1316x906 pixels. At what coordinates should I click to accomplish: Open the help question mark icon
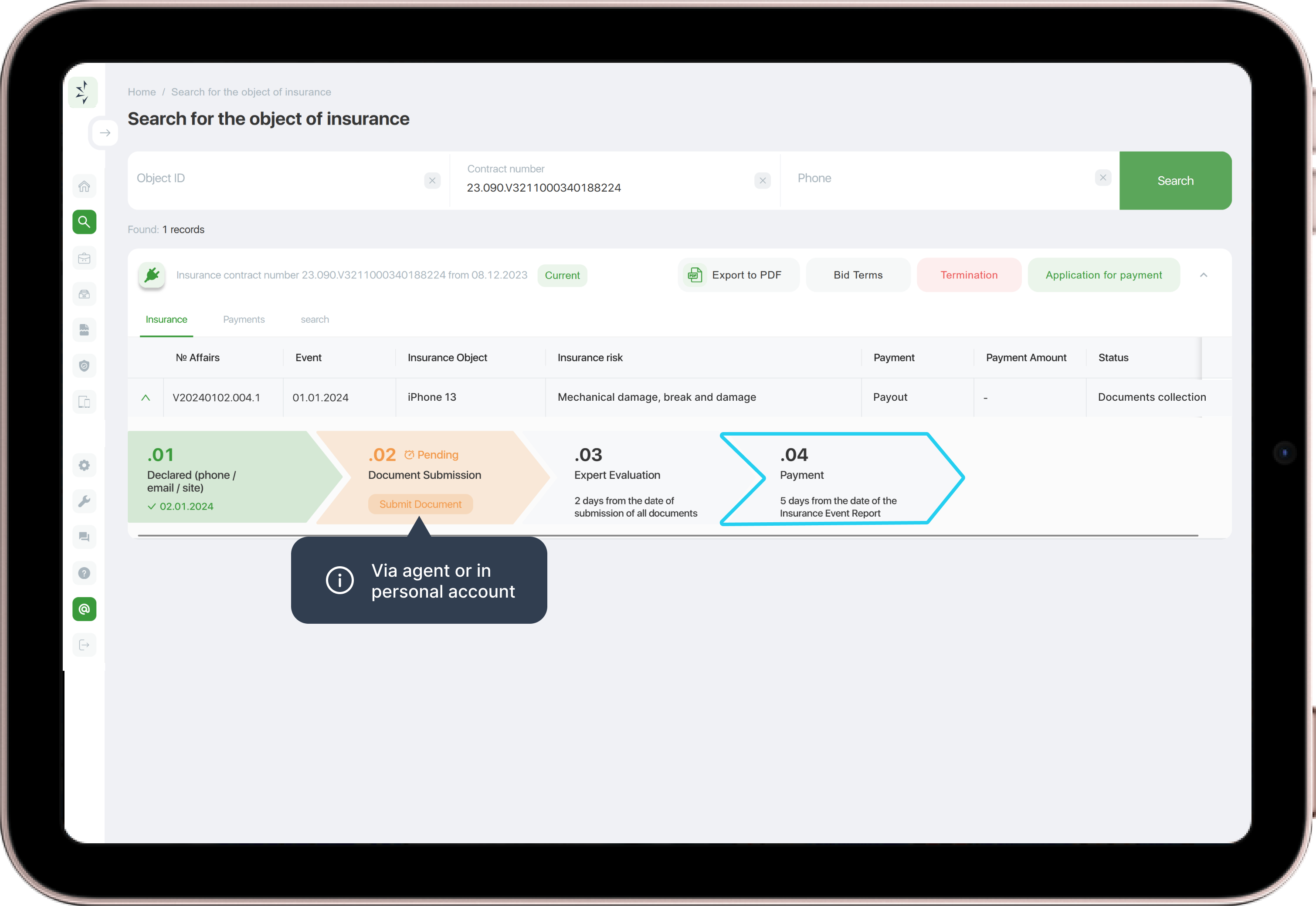click(84, 573)
